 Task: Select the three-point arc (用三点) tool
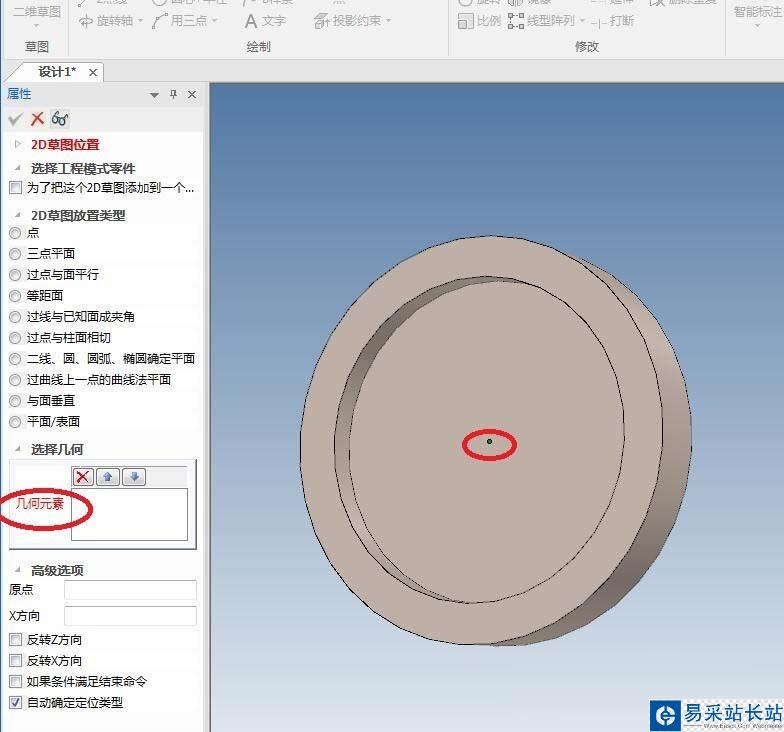click(180, 21)
